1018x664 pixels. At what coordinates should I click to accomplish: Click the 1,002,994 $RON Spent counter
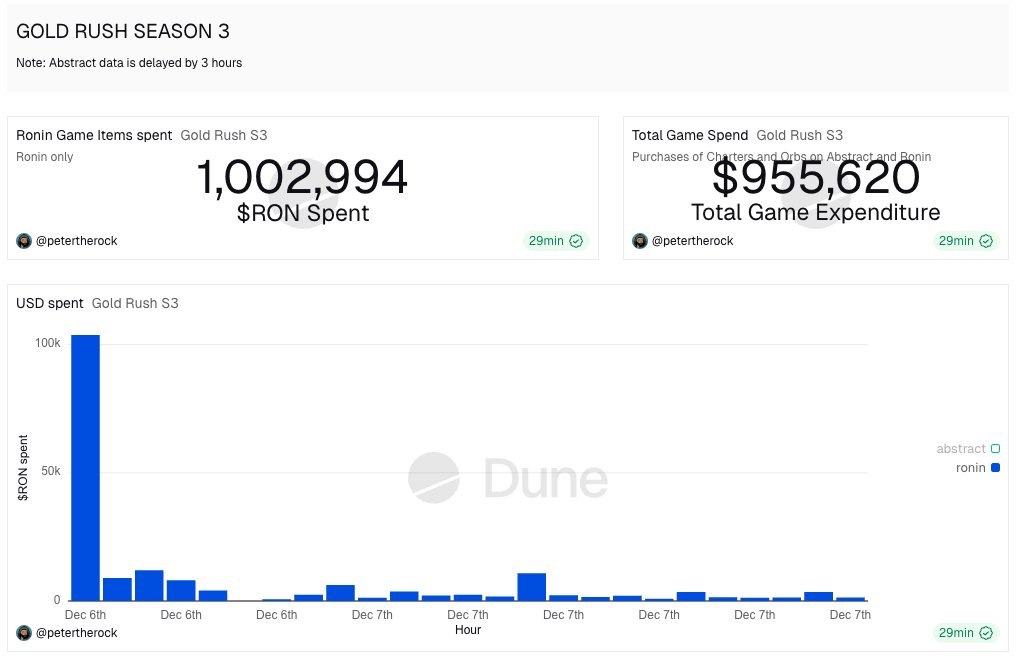tap(302, 179)
